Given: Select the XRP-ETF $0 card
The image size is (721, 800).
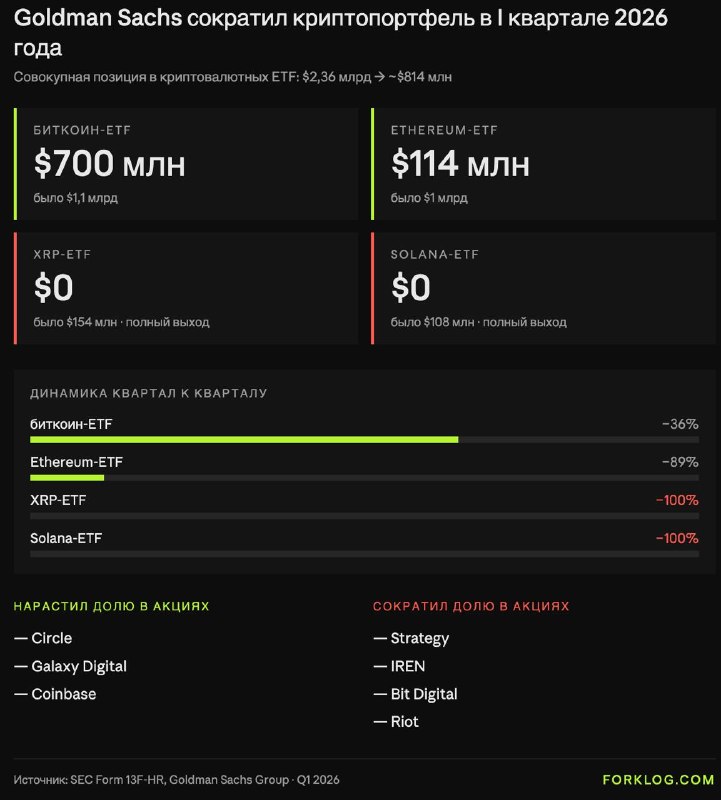Looking at the screenshot, I should tap(186, 288).
